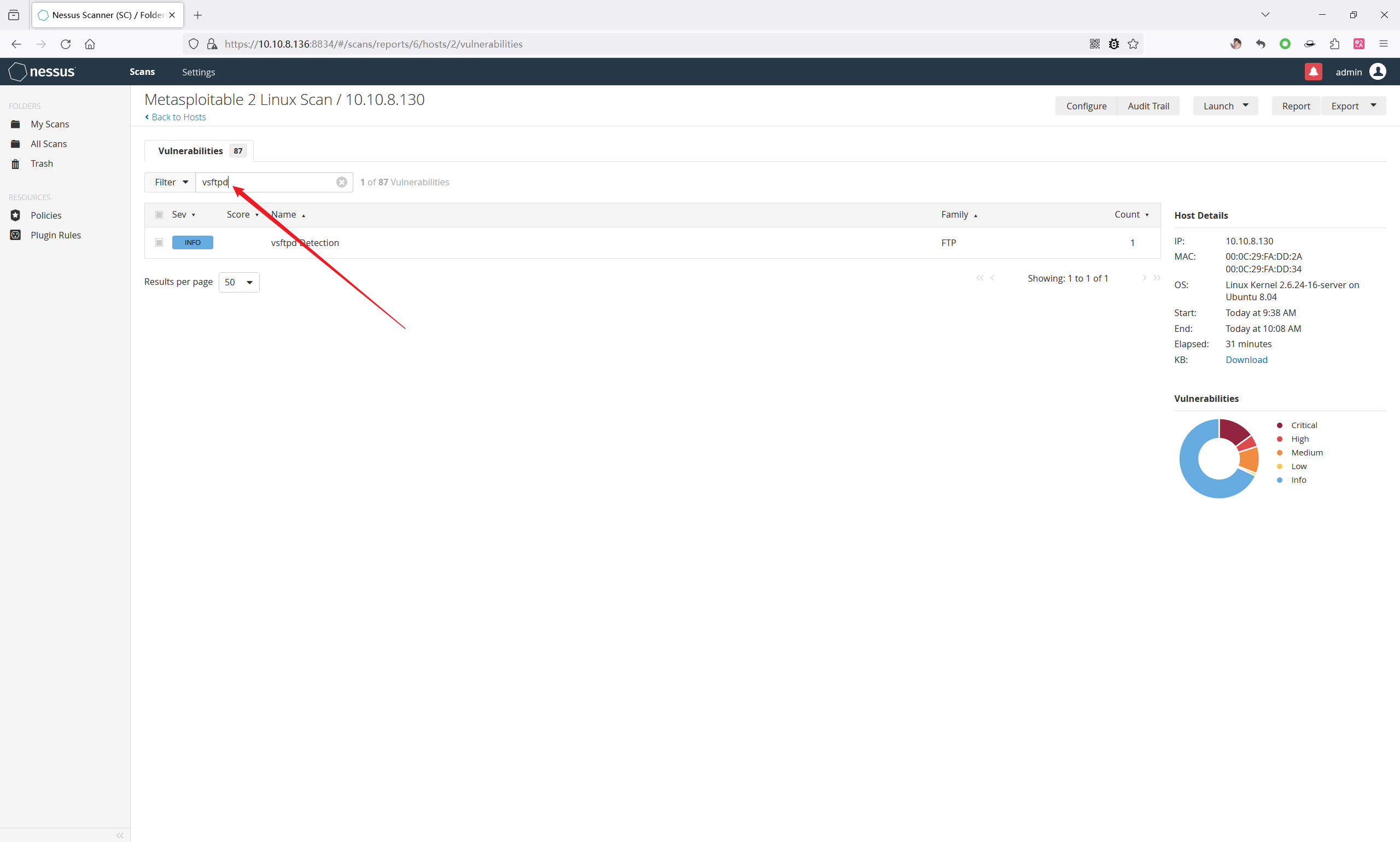The image size is (1400, 842).
Task: Sort vulnerabilities by Family column
Action: (959, 214)
